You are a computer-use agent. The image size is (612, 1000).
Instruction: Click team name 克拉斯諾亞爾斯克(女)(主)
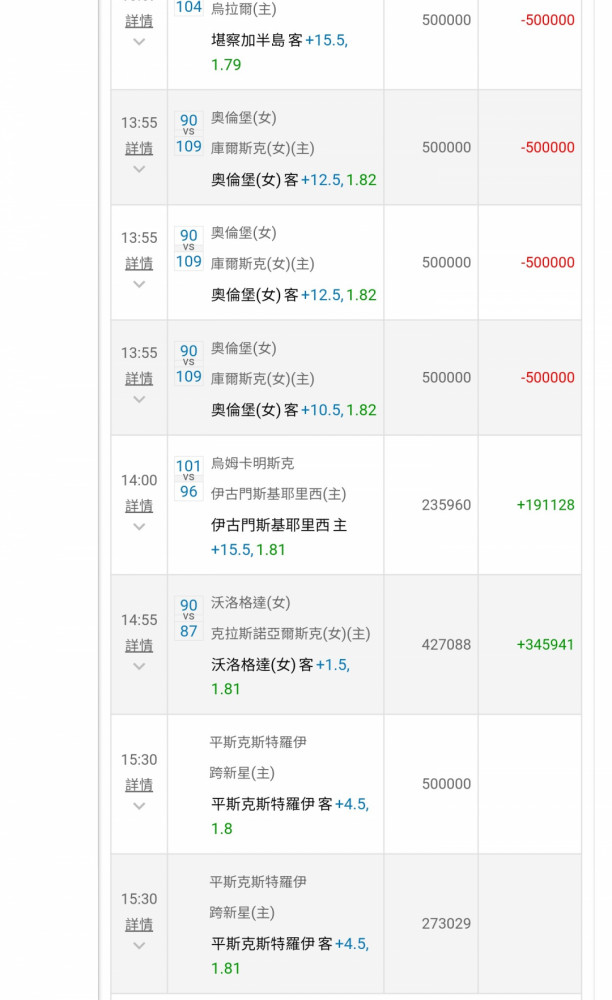(290, 634)
